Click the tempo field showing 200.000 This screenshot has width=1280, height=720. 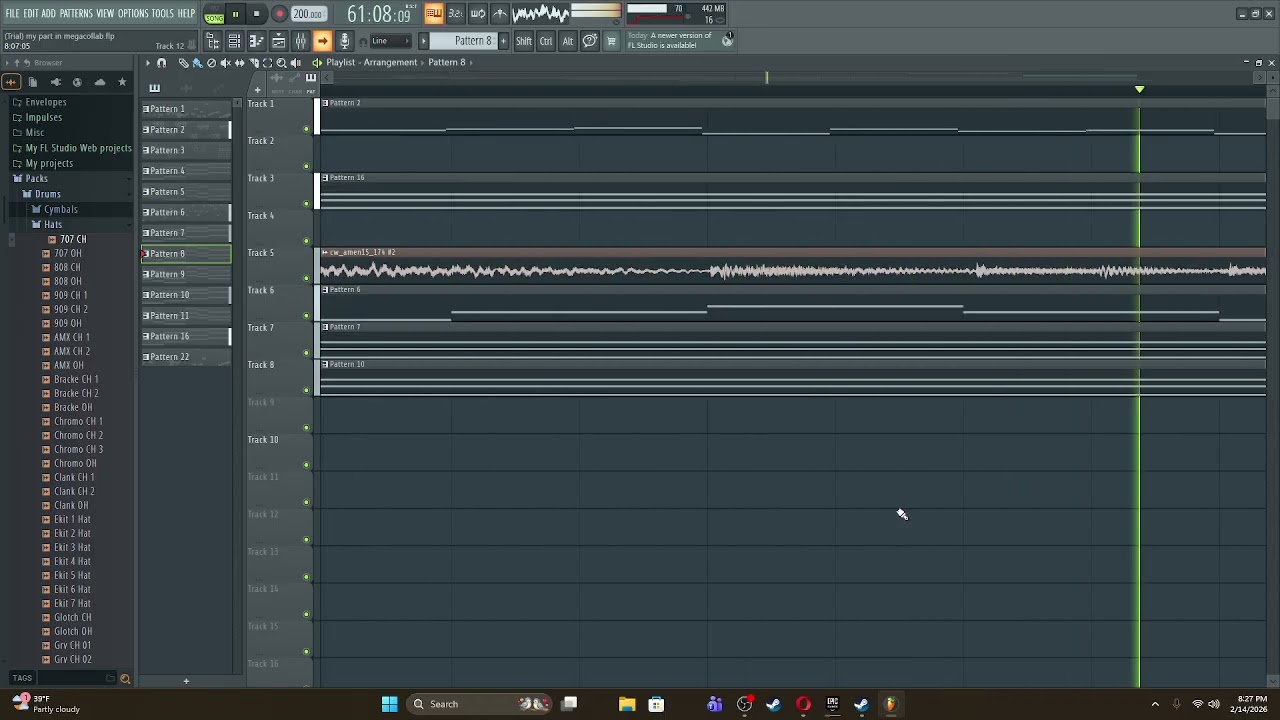point(308,14)
